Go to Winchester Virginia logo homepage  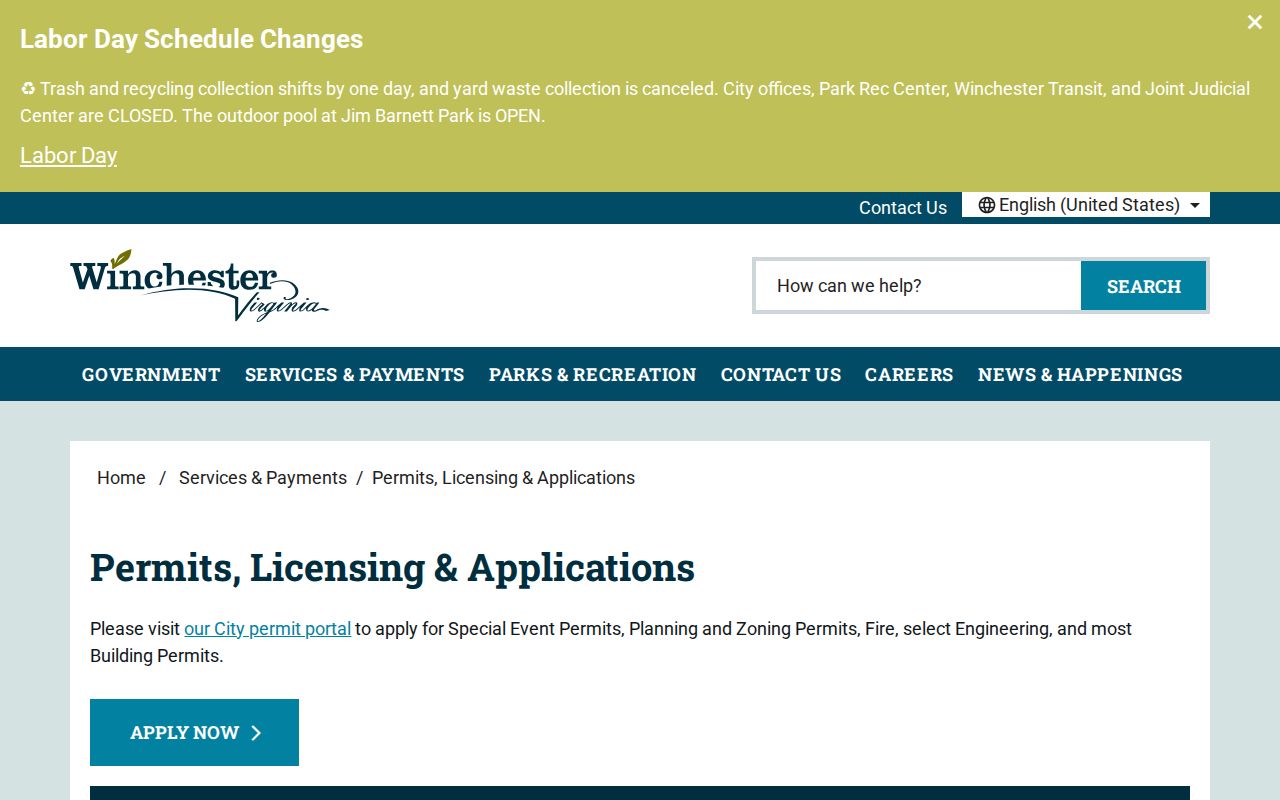coord(199,285)
